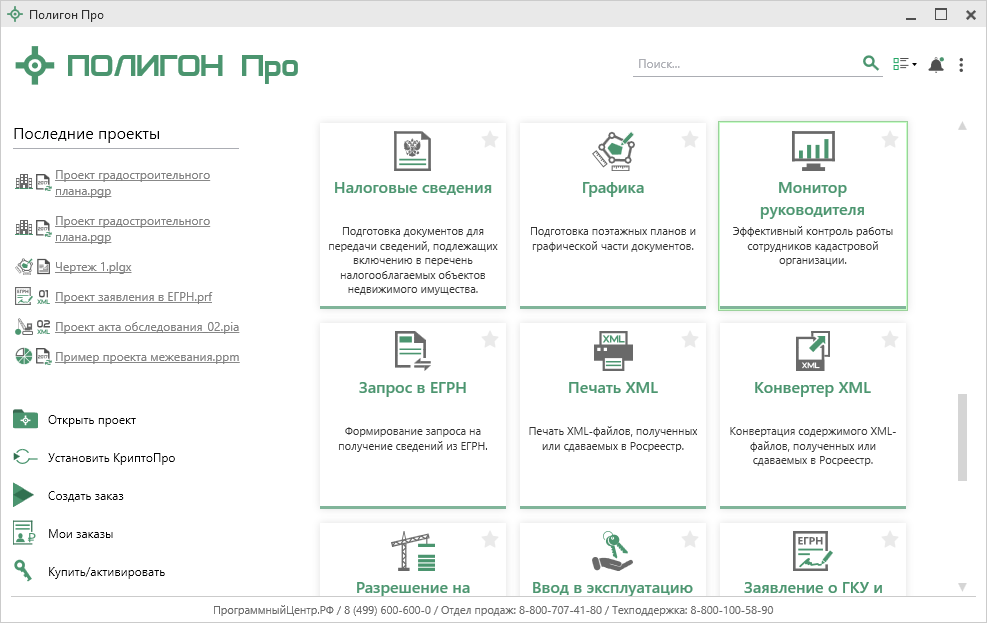Click the scroll down arrow
Viewport: 987px width, 623px height.
(x=962, y=587)
